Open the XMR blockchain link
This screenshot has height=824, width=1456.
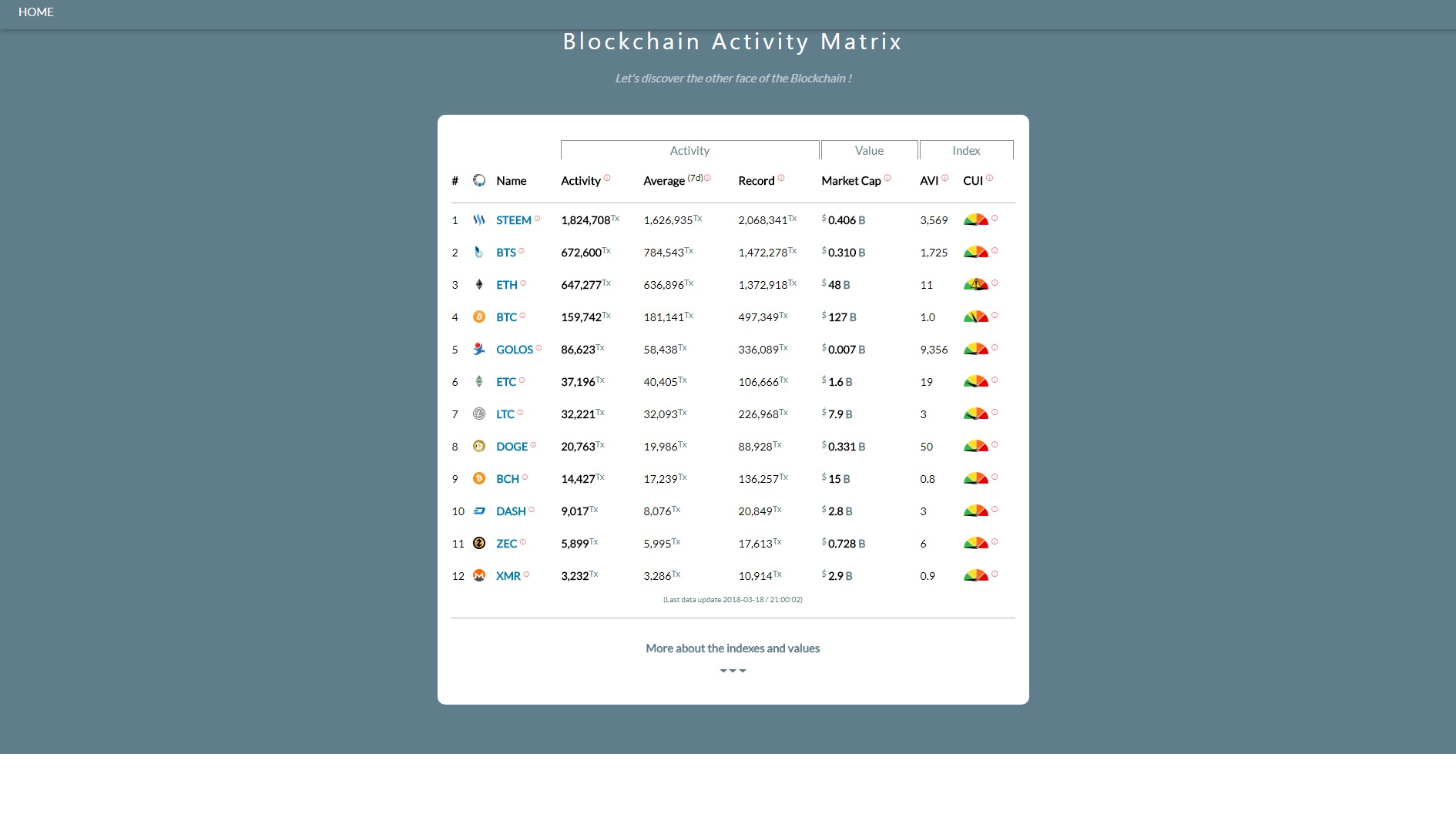point(508,576)
